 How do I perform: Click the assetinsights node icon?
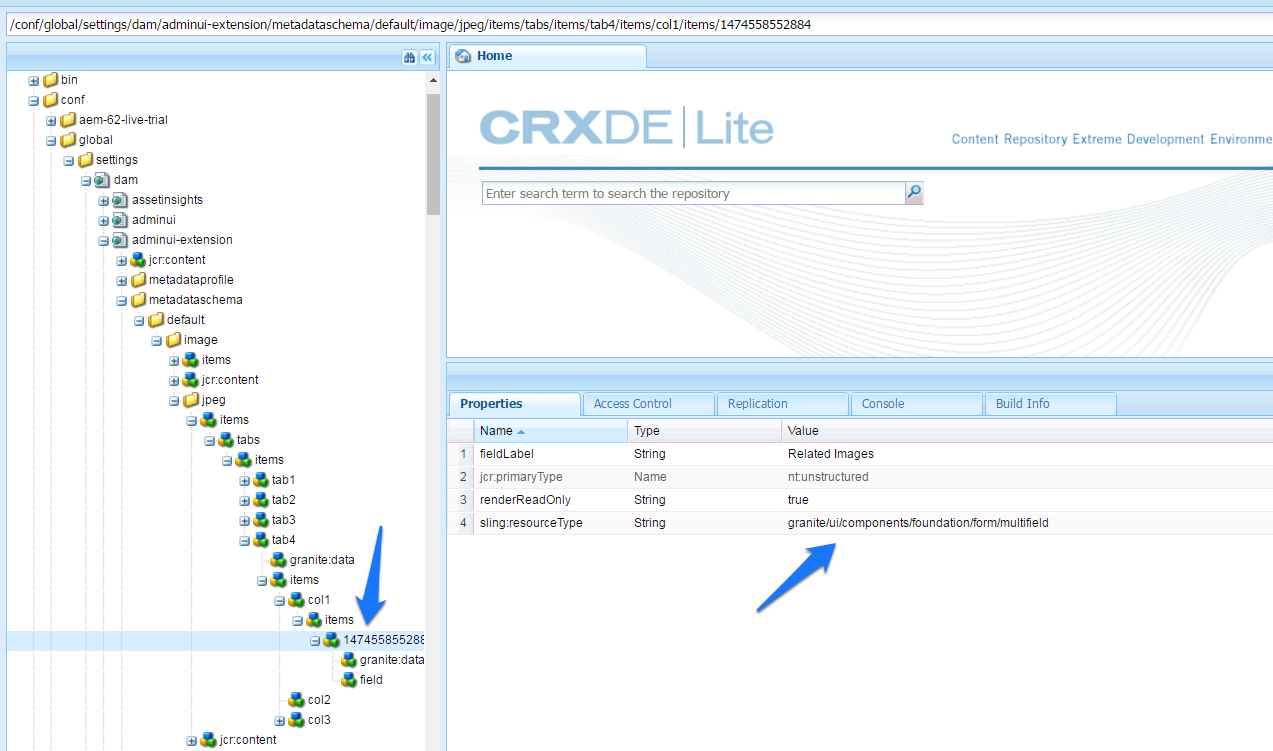tap(121, 200)
